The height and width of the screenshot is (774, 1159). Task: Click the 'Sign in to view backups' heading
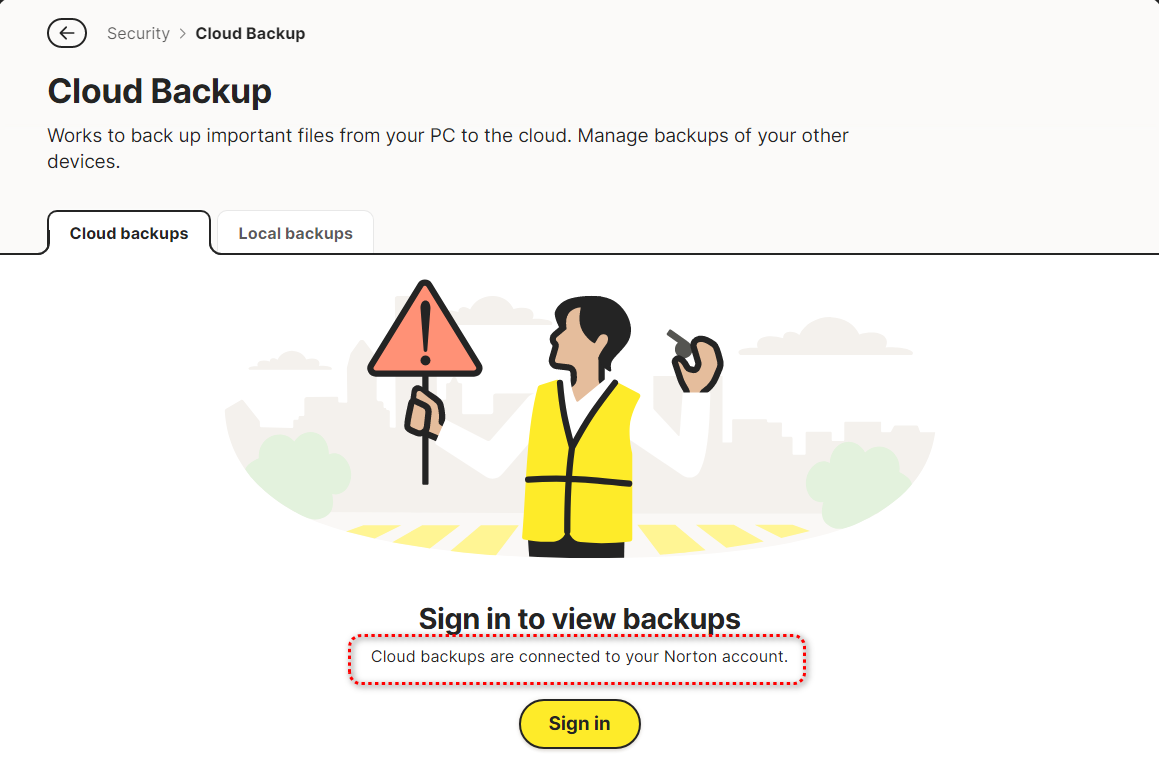pos(579,619)
